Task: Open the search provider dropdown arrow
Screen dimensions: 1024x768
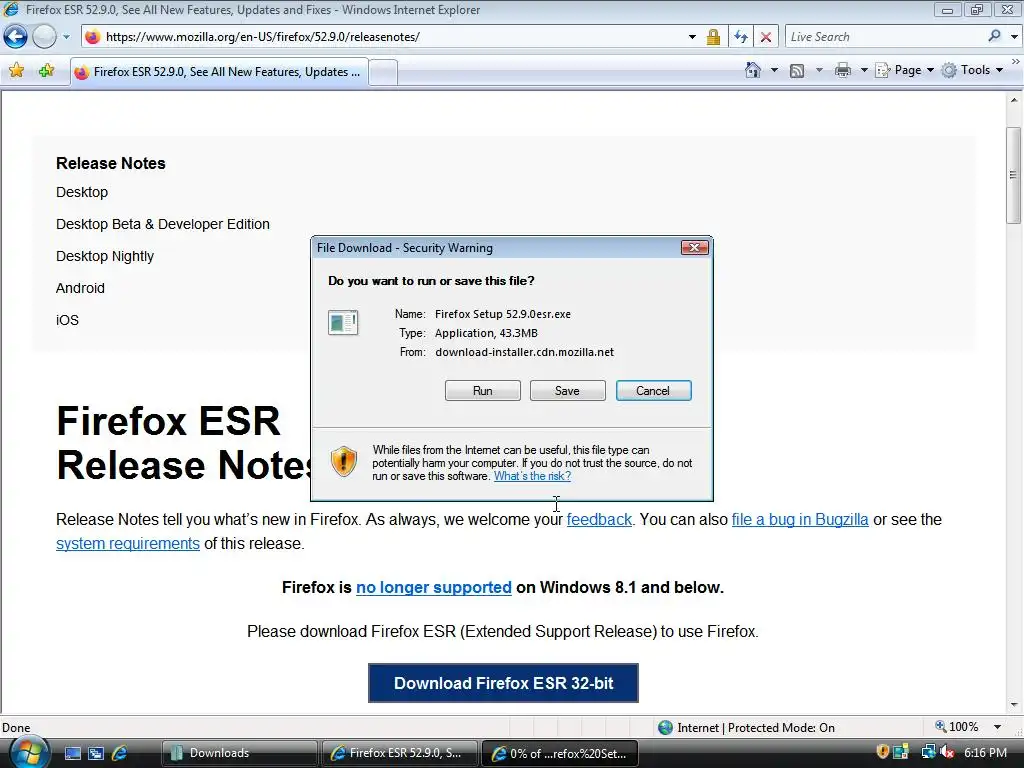Action: [1014, 37]
